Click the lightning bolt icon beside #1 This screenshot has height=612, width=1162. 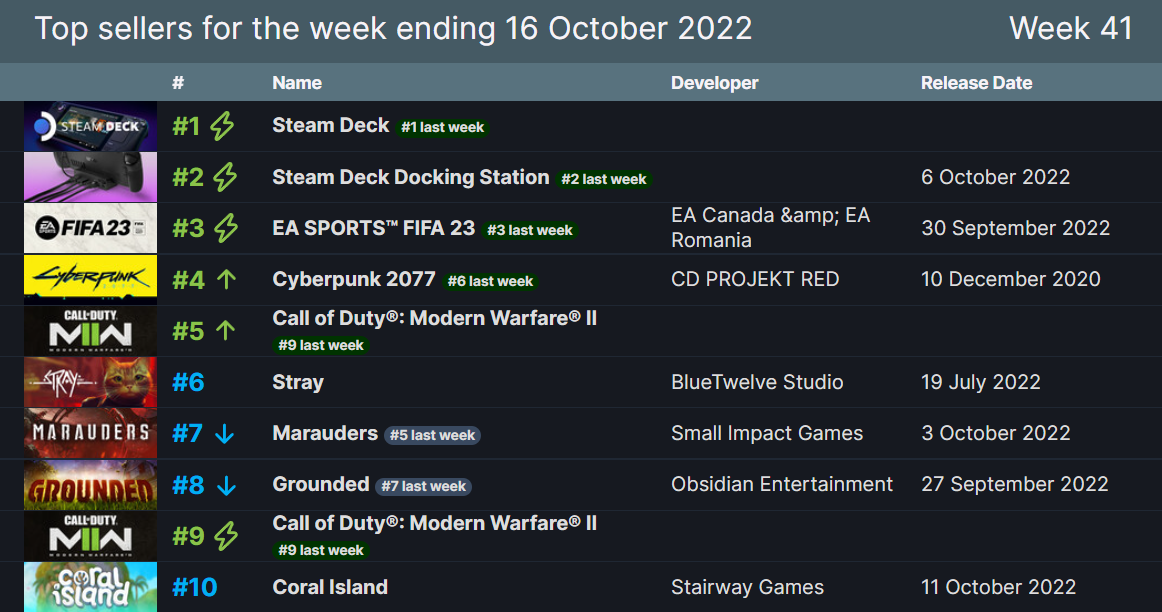click(222, 126)
